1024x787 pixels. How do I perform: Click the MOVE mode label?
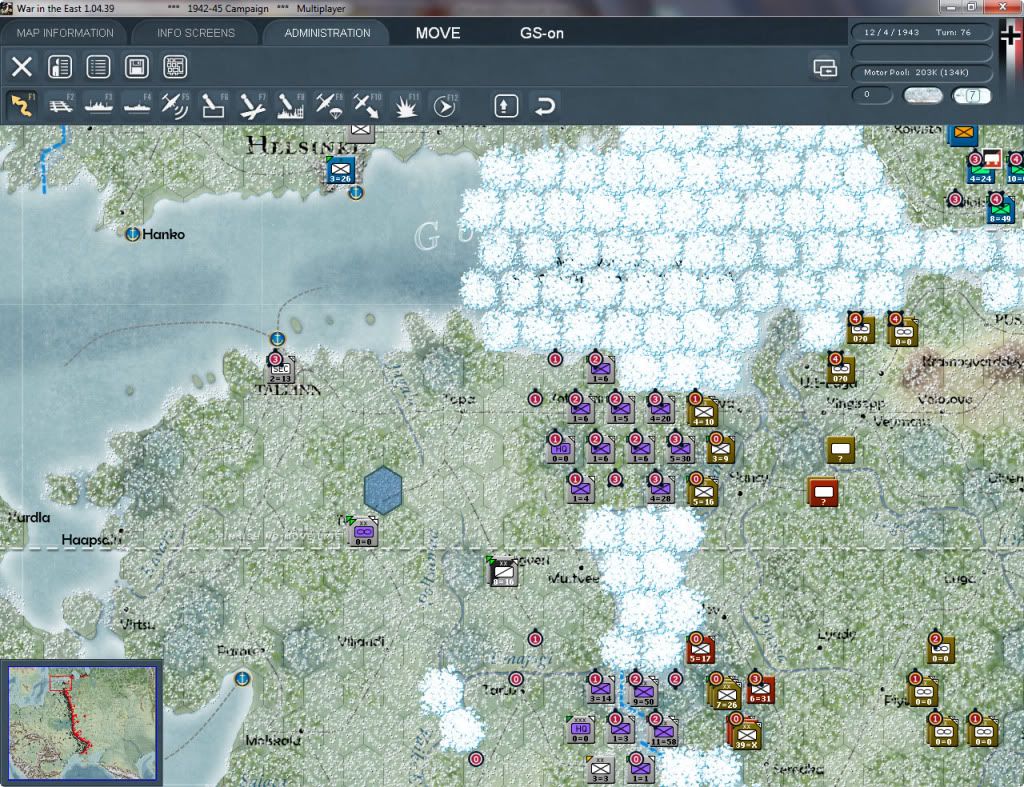click(x=438, y=33)
